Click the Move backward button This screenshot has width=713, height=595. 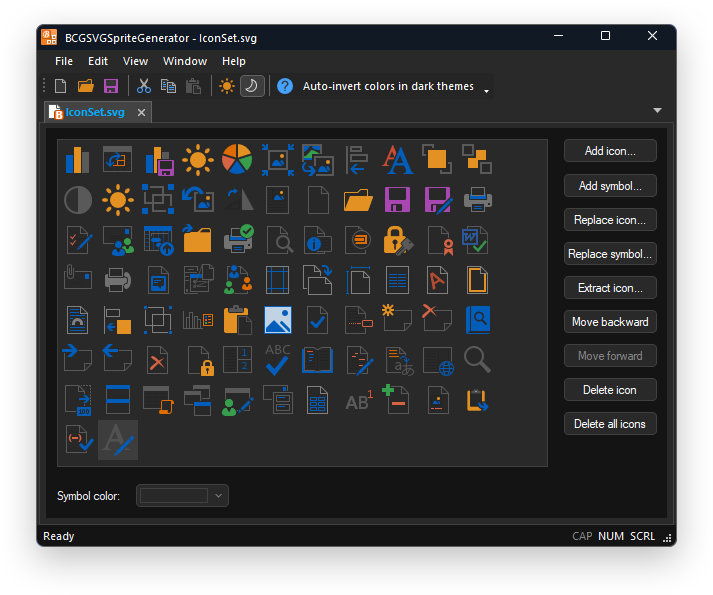click(610, 322)
